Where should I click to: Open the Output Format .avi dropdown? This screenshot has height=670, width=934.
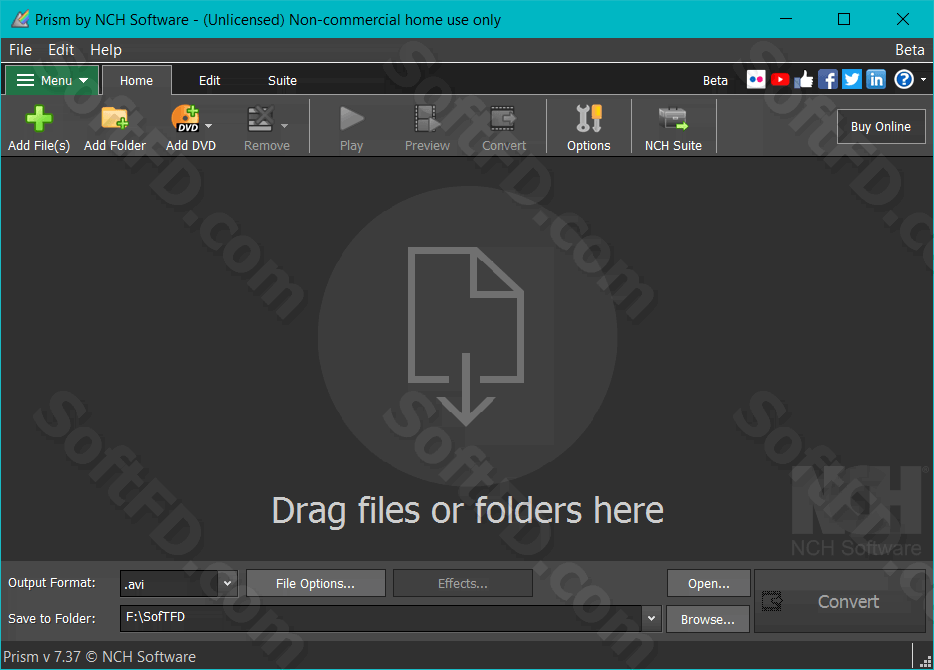(x=179, y=584)
